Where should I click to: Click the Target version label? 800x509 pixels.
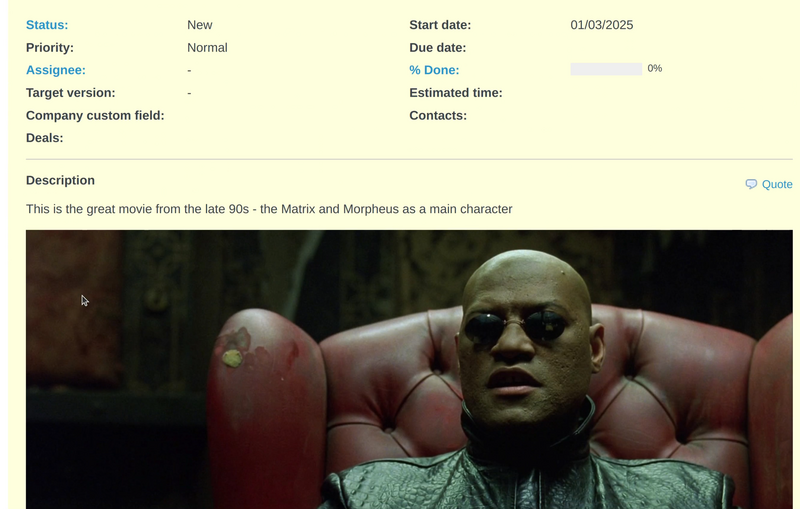pos(70,93)
